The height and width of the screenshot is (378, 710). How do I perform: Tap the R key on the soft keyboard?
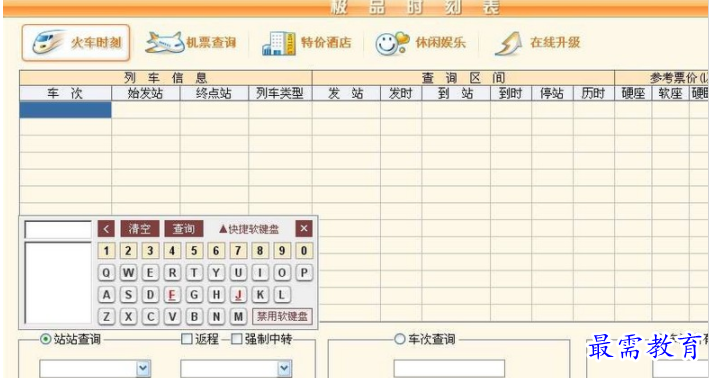[x=172, y=273]
